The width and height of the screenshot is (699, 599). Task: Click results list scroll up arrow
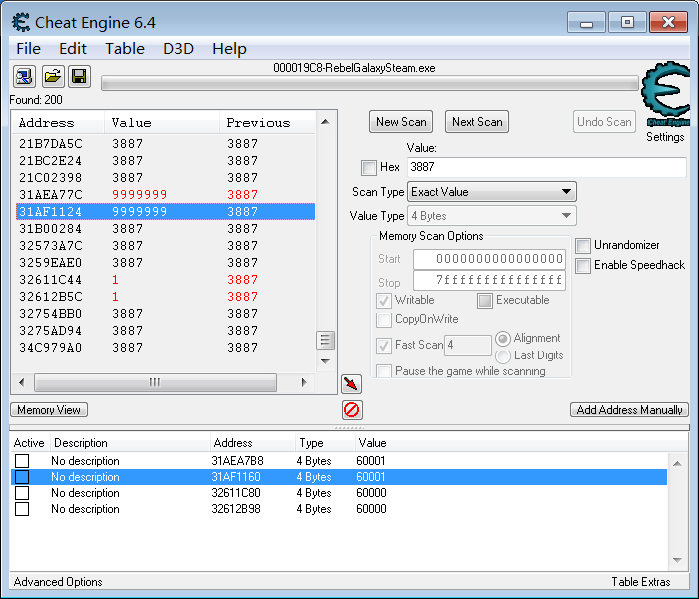[x=325, y=122]
